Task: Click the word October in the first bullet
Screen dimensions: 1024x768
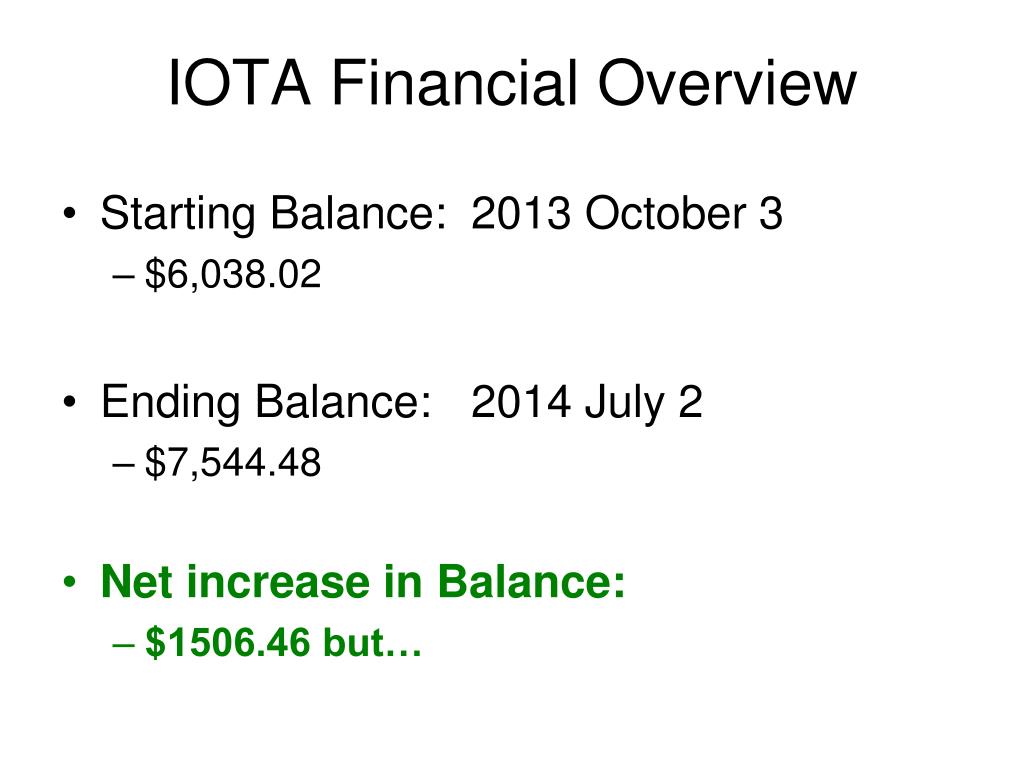Action: (x=665, y=214)
